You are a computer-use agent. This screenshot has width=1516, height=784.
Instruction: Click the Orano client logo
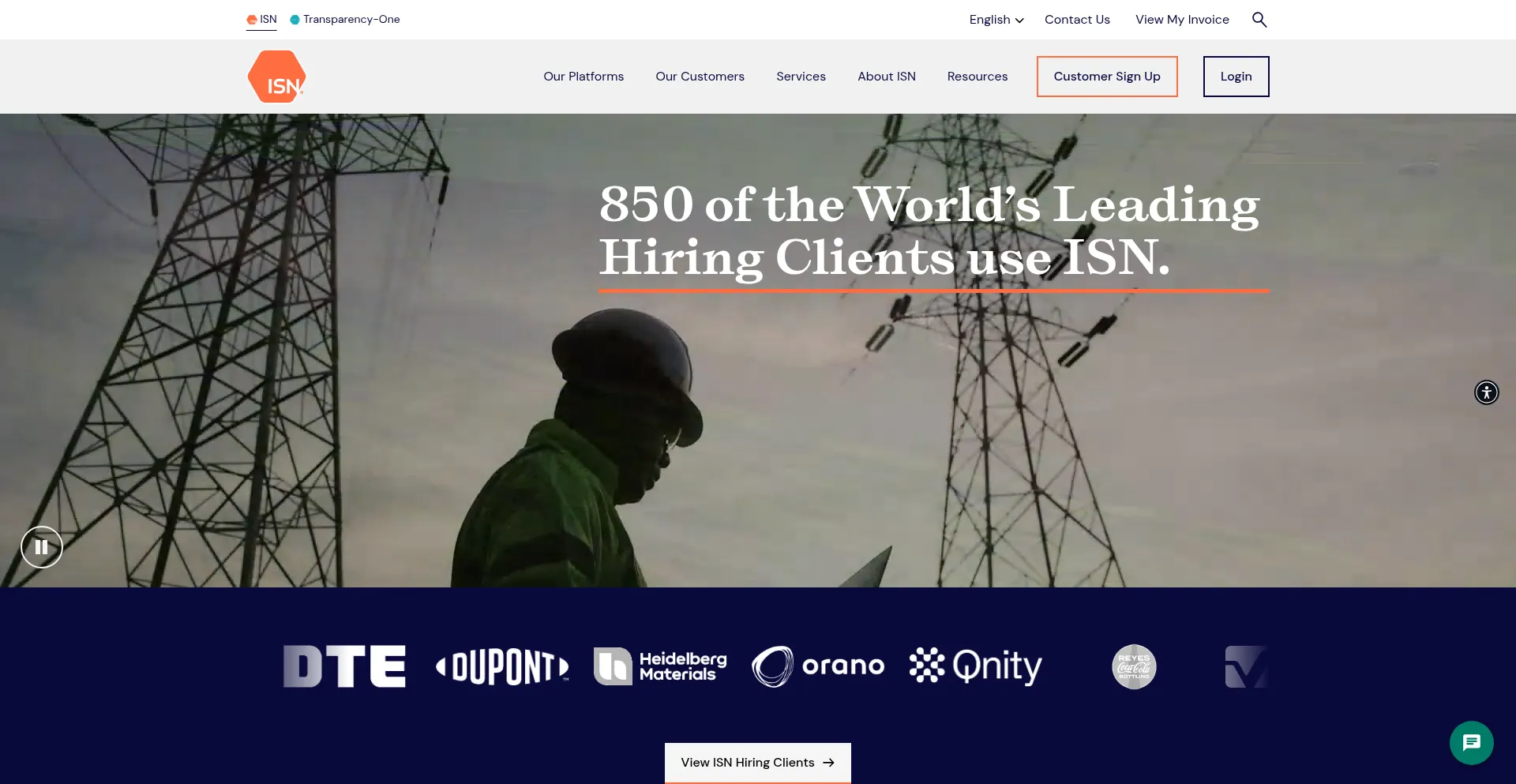coord(818,667)
